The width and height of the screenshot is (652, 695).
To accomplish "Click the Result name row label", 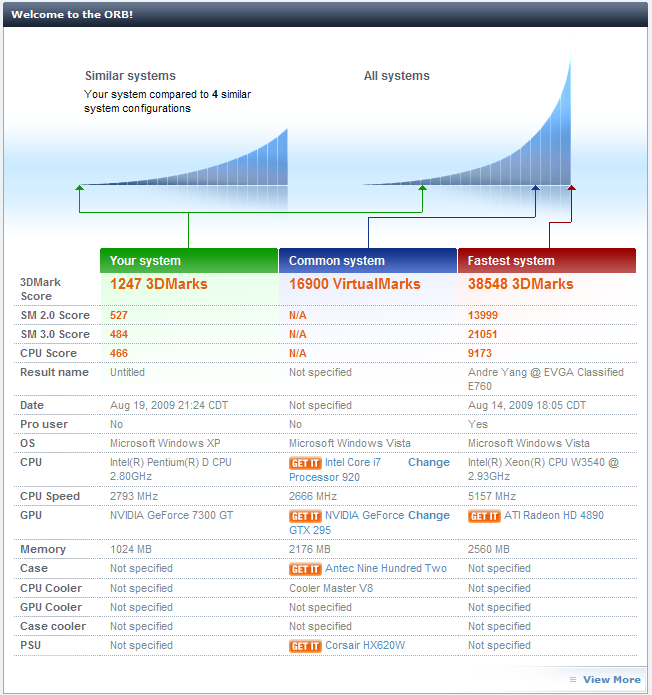I will 55,372.
